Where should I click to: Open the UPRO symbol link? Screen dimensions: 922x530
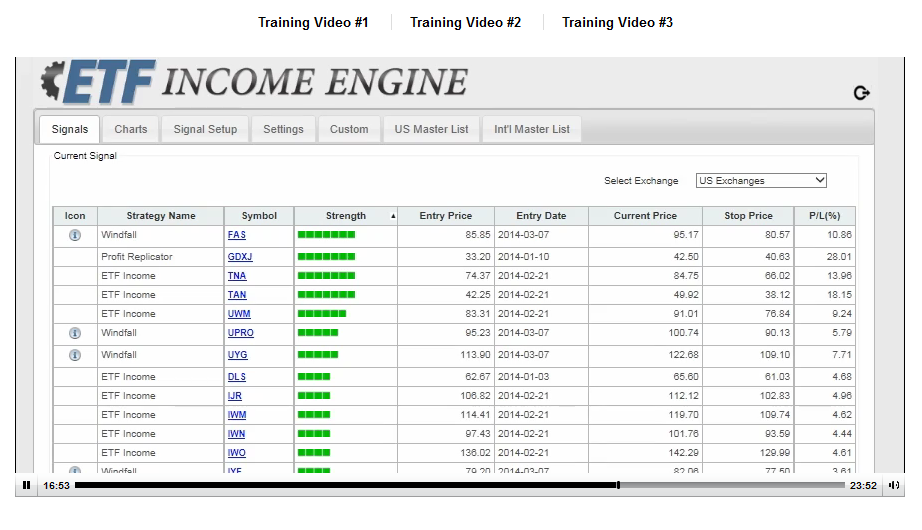click(240, 333)
